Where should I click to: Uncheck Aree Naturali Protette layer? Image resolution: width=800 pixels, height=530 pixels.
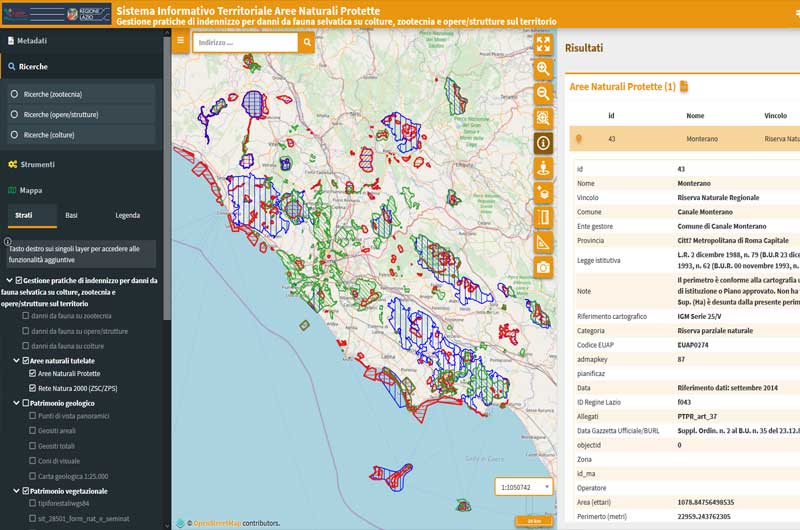pyautogui.click(x=33, y=373)
